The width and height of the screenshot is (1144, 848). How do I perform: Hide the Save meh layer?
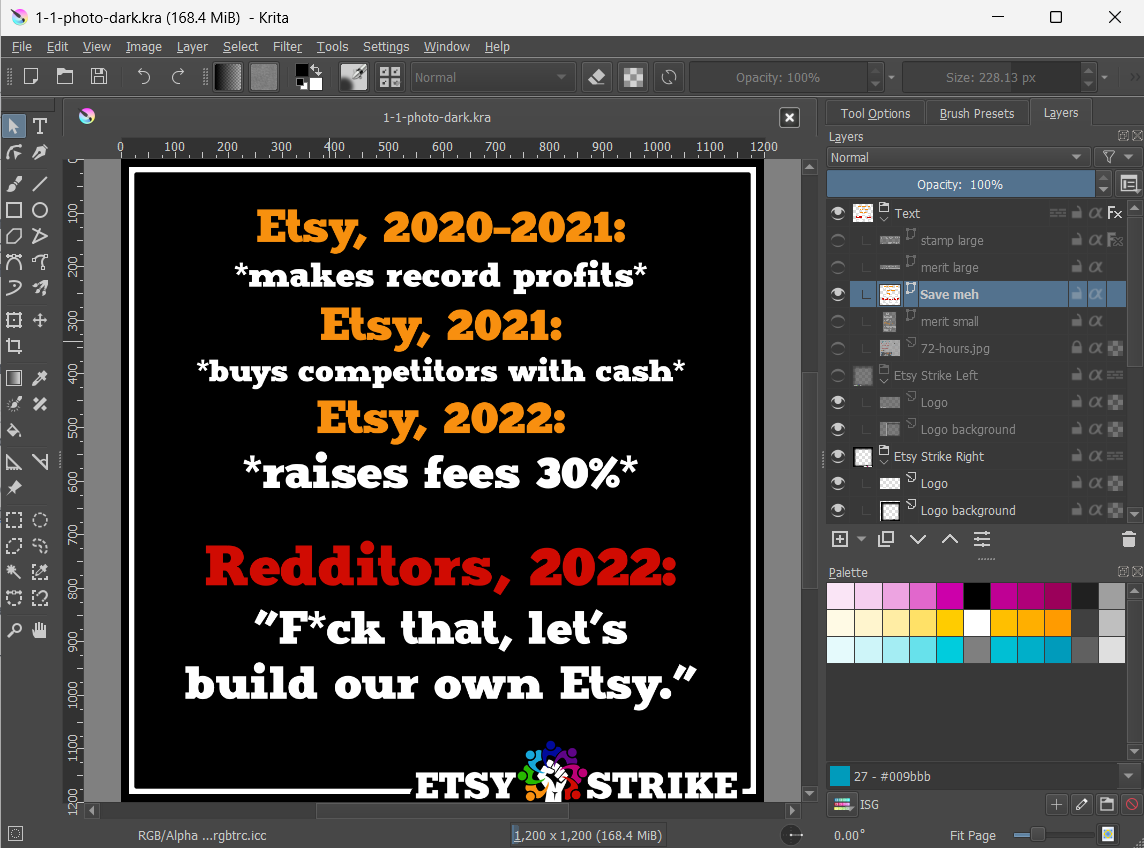tap(838, 294)
